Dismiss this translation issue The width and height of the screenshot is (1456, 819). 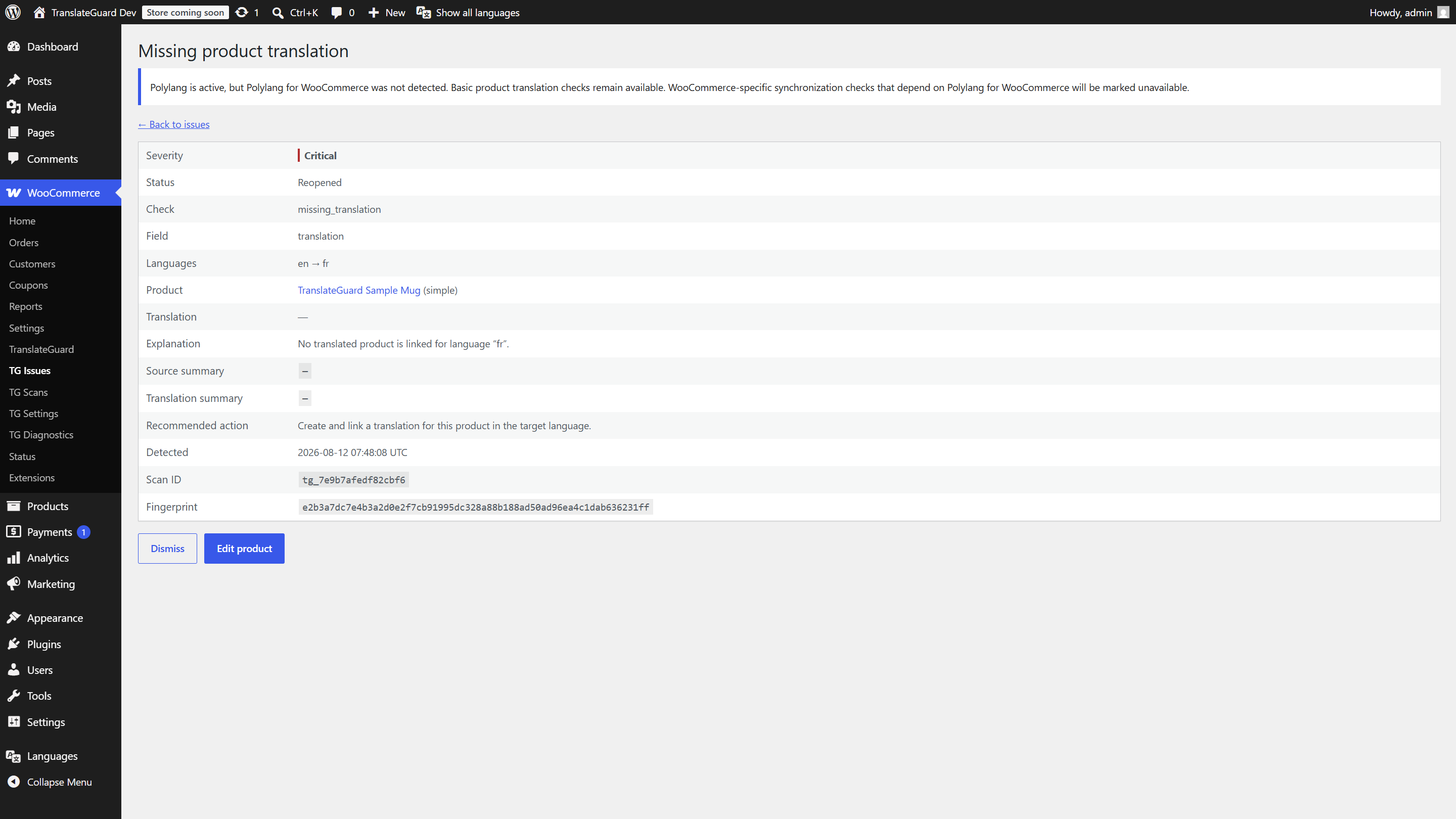[167, 548]
